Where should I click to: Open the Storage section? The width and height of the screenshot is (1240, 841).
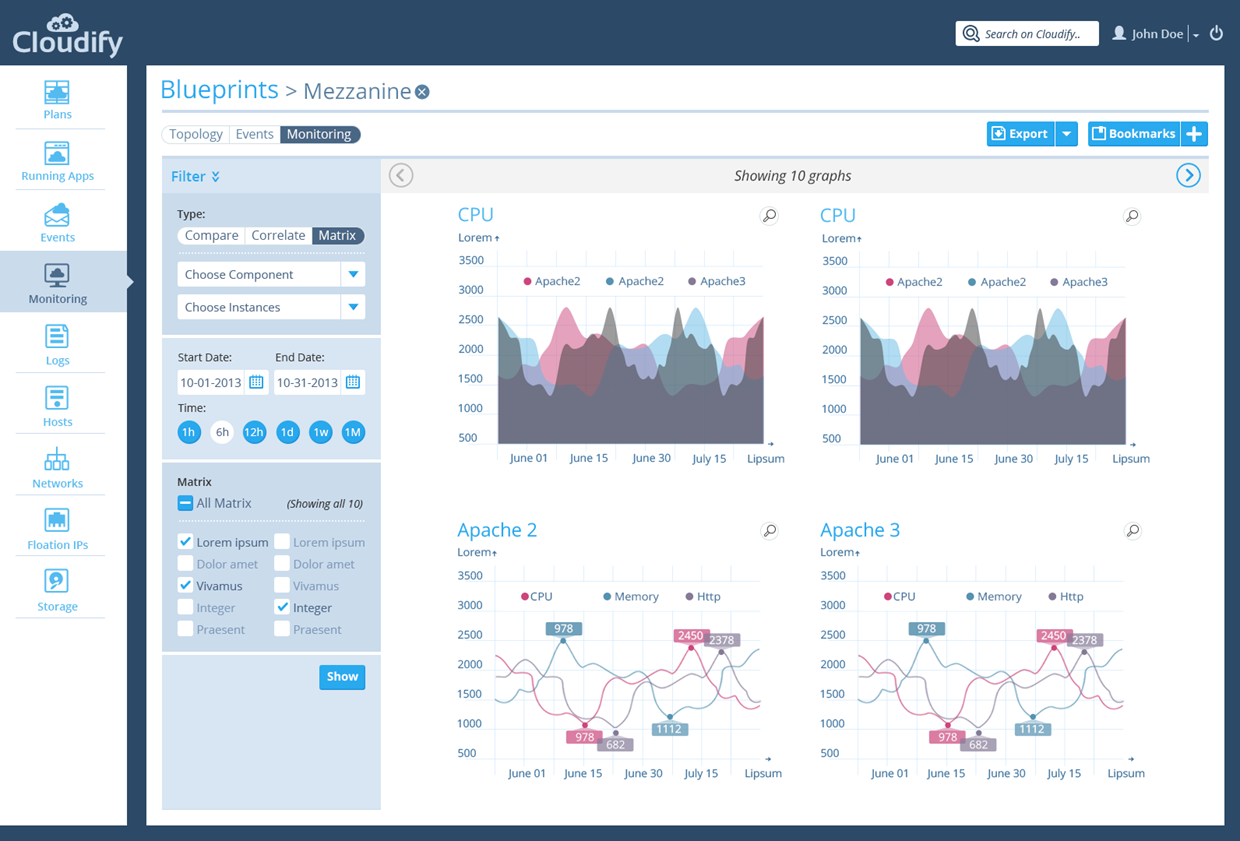[x=57, y=590]
